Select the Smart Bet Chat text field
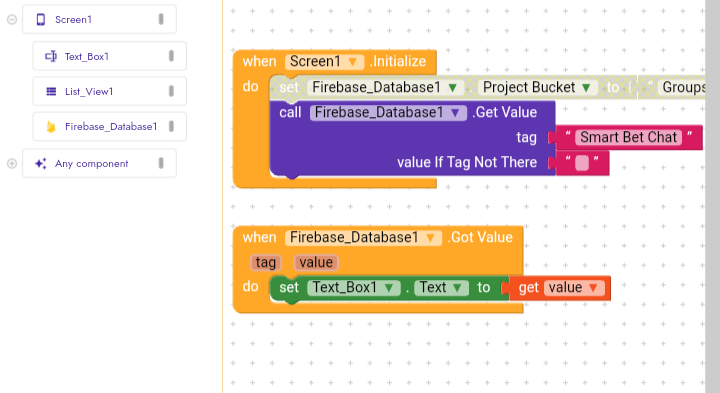 tap(628, 137)
